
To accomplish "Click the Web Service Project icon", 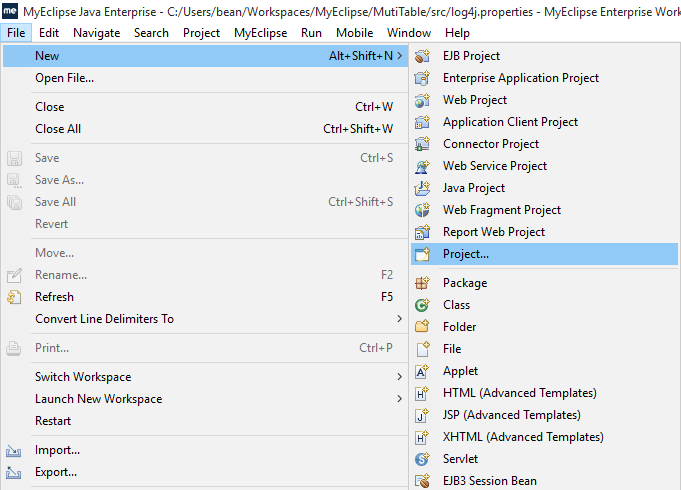I will [x=423, y=166].
